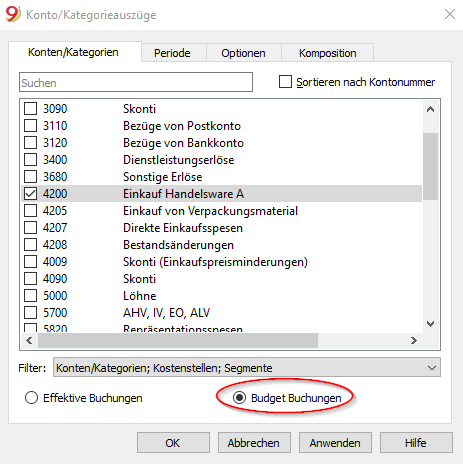The image size is (463, 464).
Task: Check the 4208 Bestandsänderungen checkbox
Action: [x=30, y=245]
